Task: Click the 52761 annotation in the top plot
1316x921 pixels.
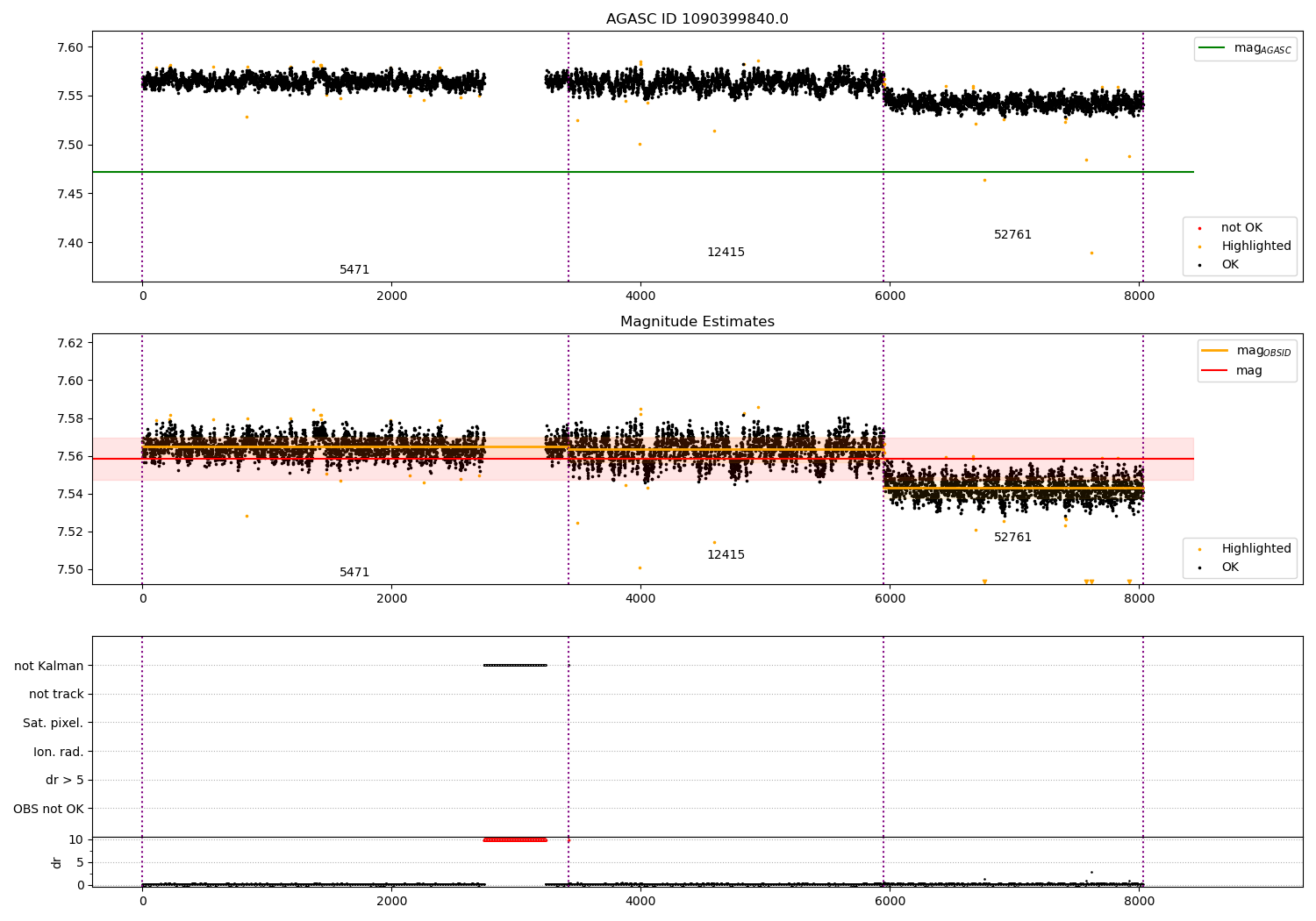Action: (x=1012, y=235)
